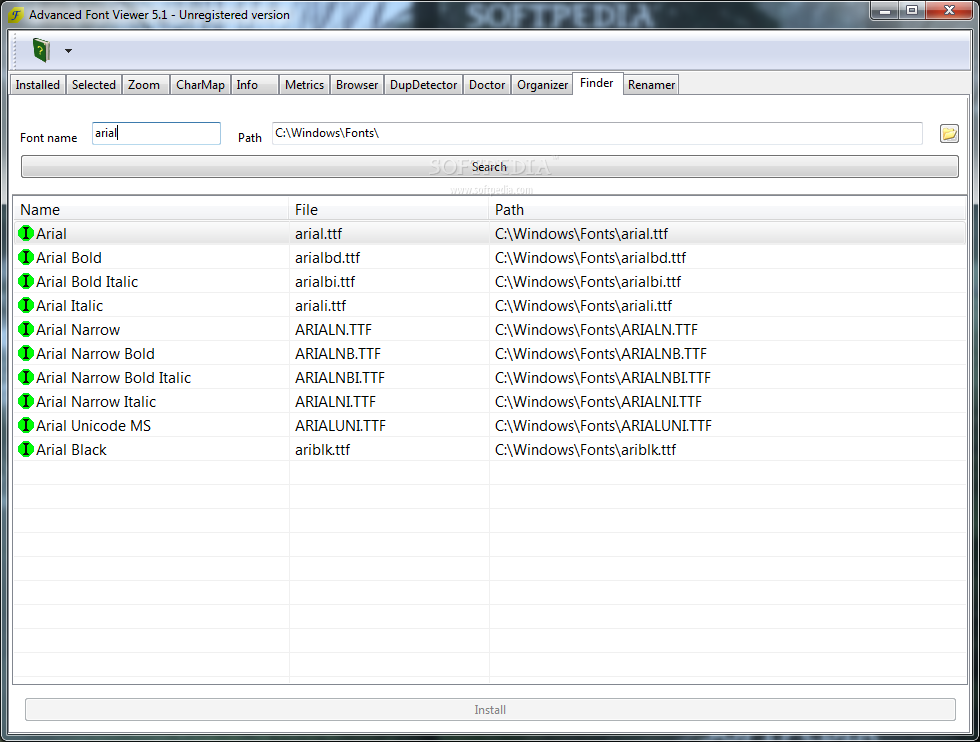Click the ariali.ttf file cell
Image resolution: width=980 pixels, height=742 pixels.
point(321,306)
